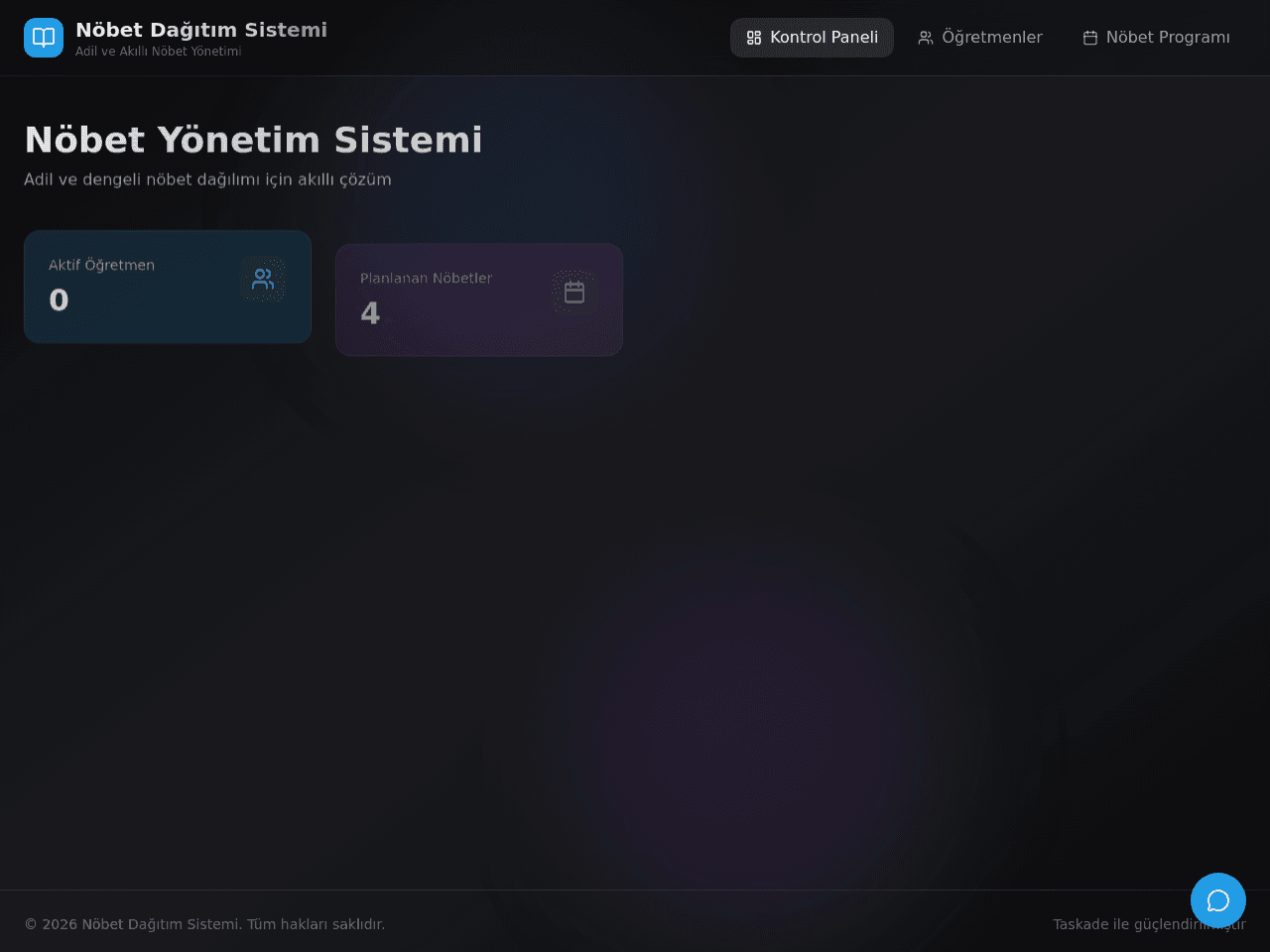
Task: Click the users icon in Aktif Öğretmen card
Action: (263, 279)
